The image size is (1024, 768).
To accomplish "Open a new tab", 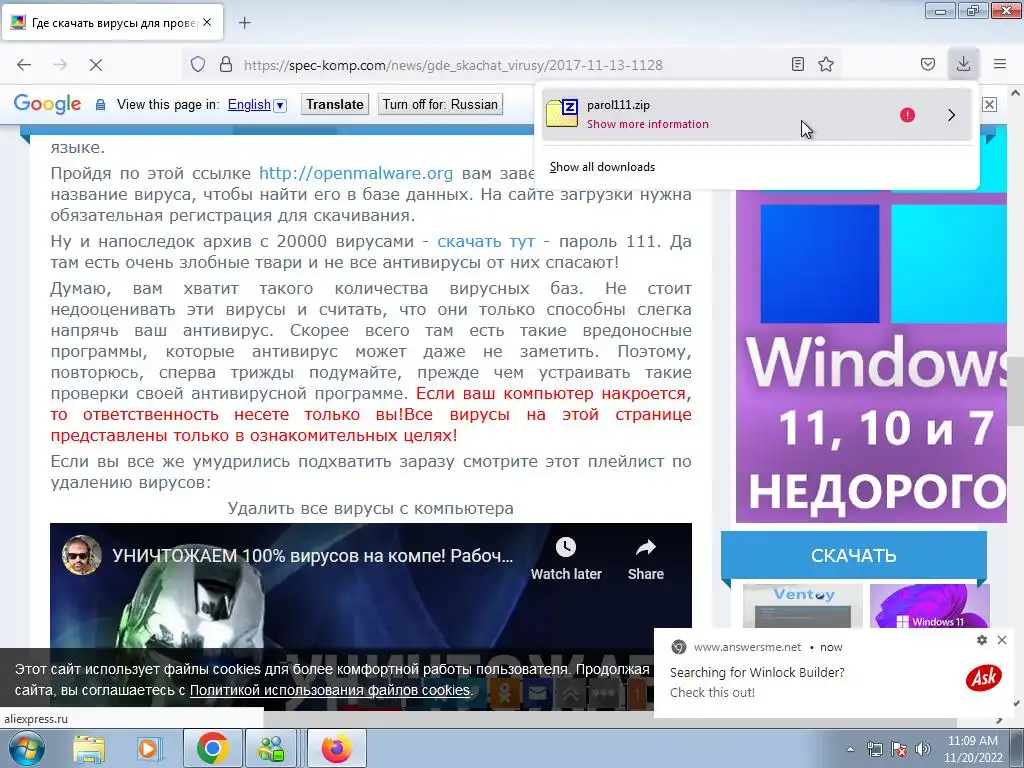I will point(244,23).
